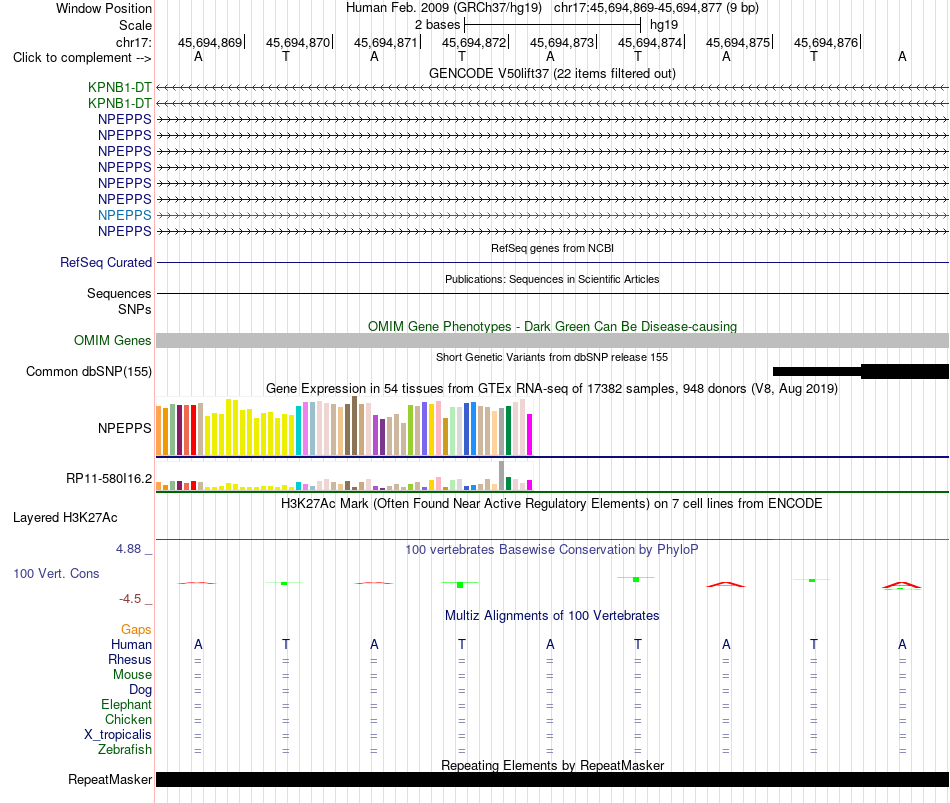The width and height of the screenshot is (950, 803).
Task: Click the 'RefSeq genes from NCBI' title
Action: (552, 248)
